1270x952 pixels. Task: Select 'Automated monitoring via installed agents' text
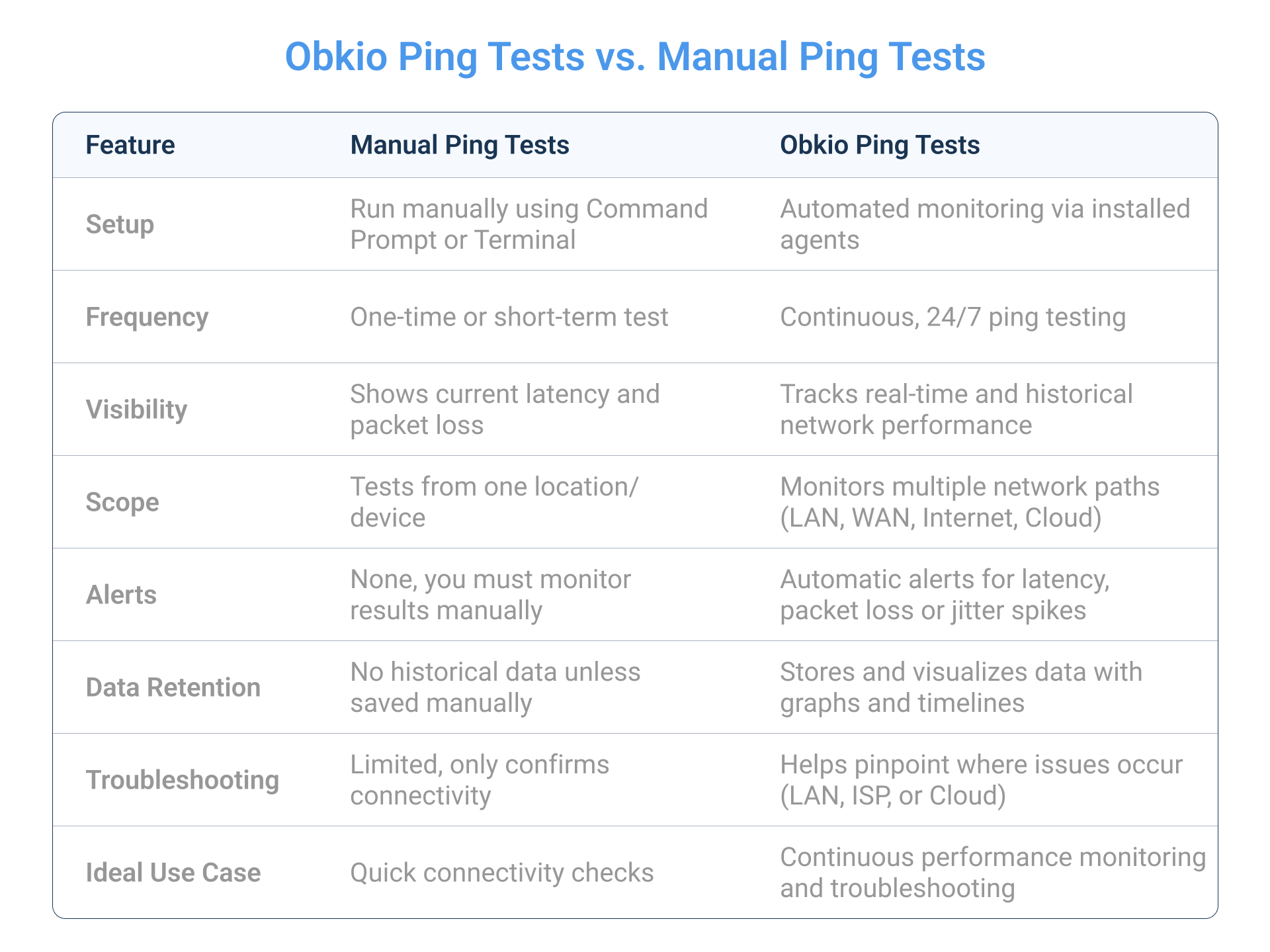point(984,224)
